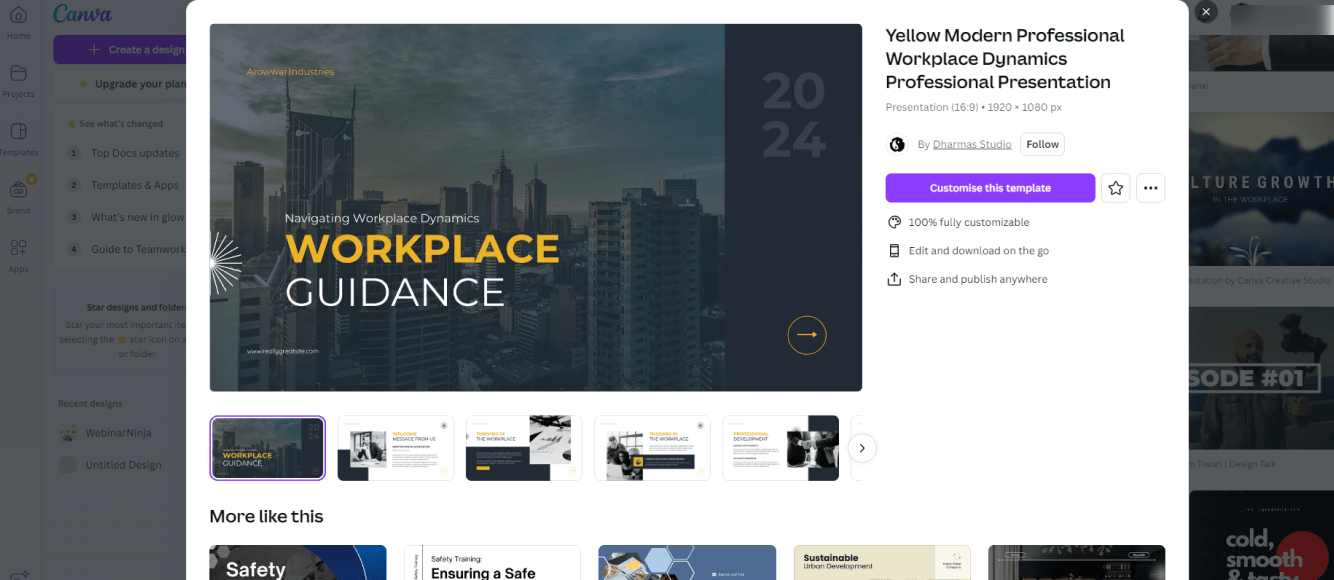
Task: Open the third slide thumbnail
Action: coord(524,448)
